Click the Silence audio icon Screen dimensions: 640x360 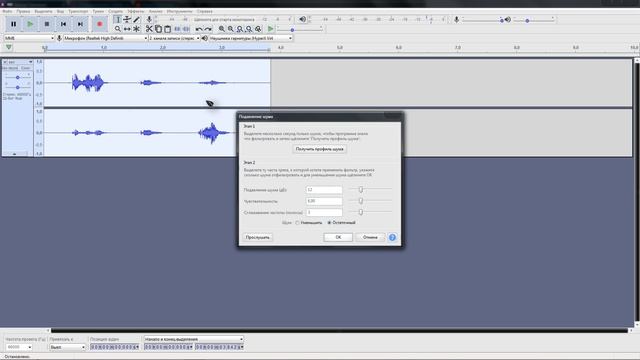(x=186, y=29)
